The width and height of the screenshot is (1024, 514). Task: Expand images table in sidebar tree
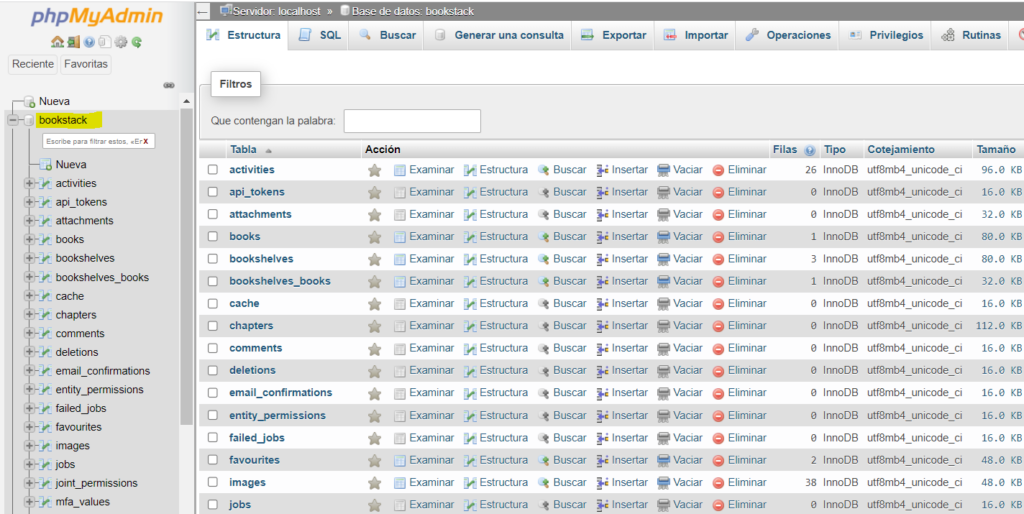click(29, 446)
